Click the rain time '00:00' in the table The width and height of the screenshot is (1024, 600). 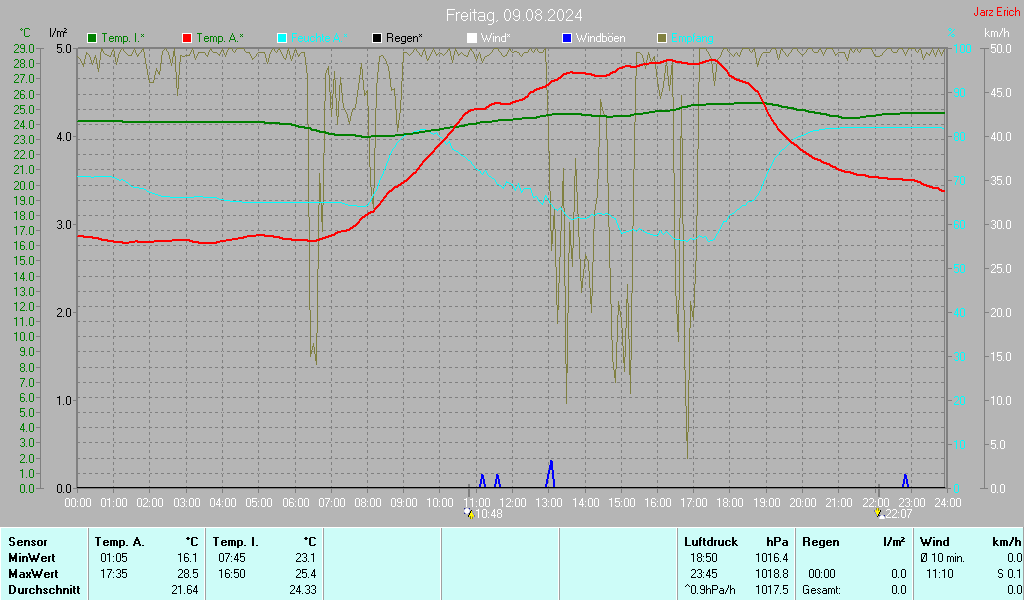point(822,574)
